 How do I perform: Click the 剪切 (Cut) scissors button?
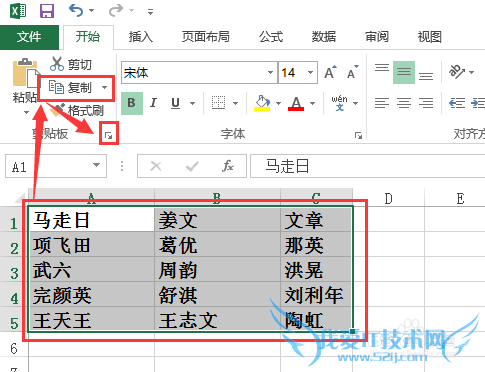71,64
